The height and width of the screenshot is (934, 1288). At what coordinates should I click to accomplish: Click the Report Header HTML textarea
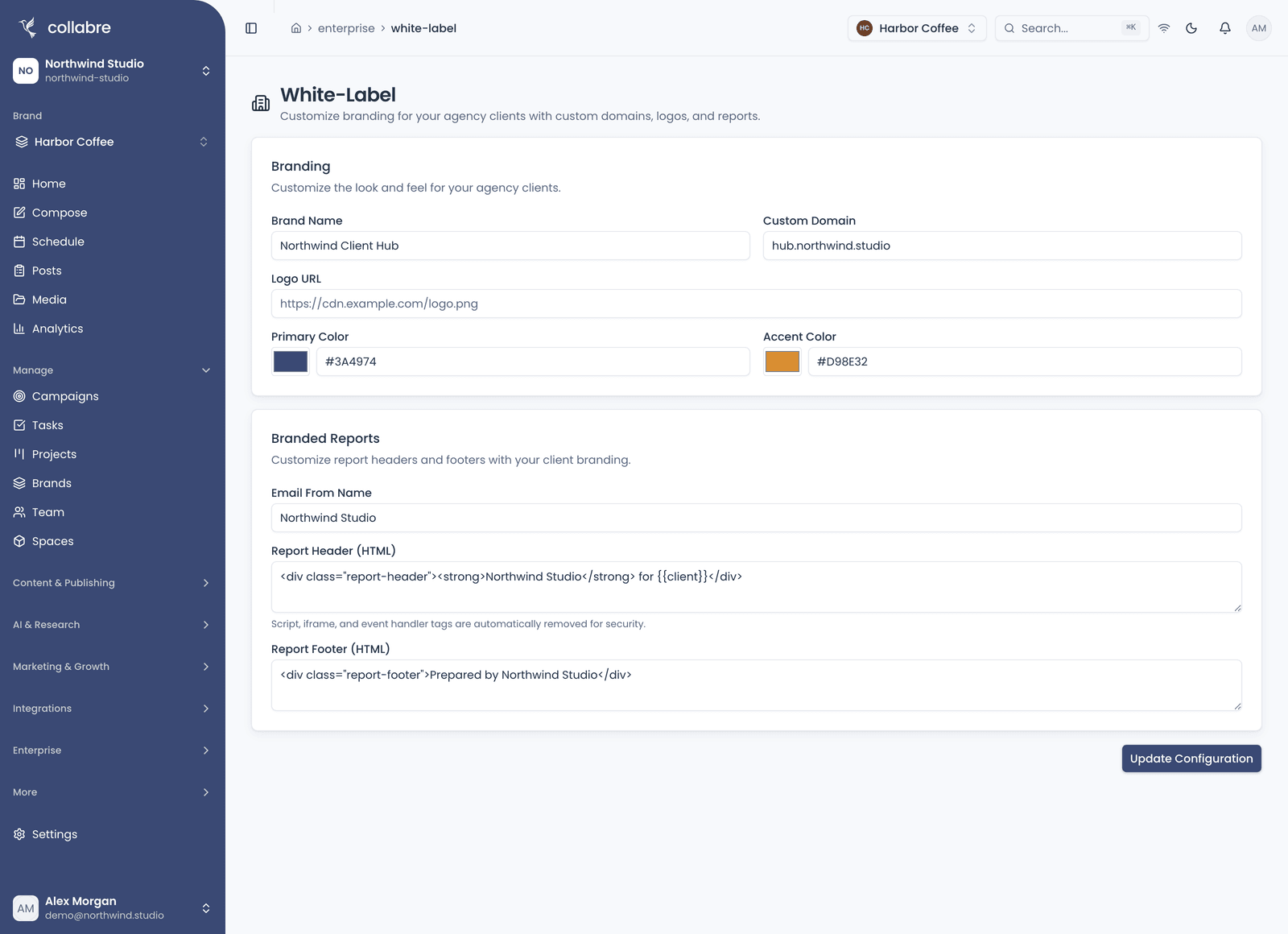757,587
